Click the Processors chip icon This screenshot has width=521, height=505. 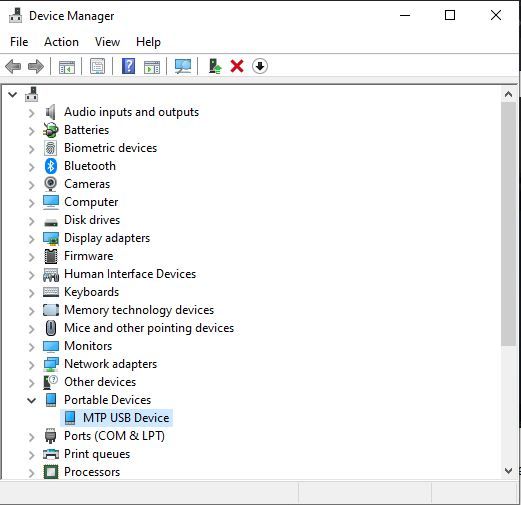click(x=51, y=472)
